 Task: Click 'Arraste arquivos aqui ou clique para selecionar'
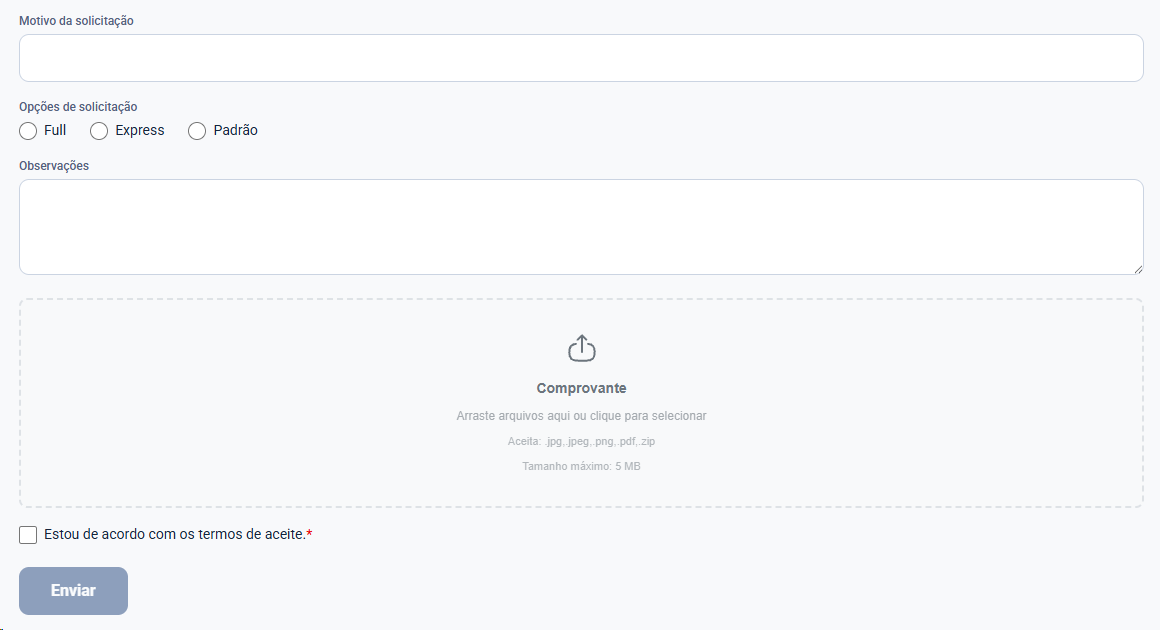click(581, 416)
